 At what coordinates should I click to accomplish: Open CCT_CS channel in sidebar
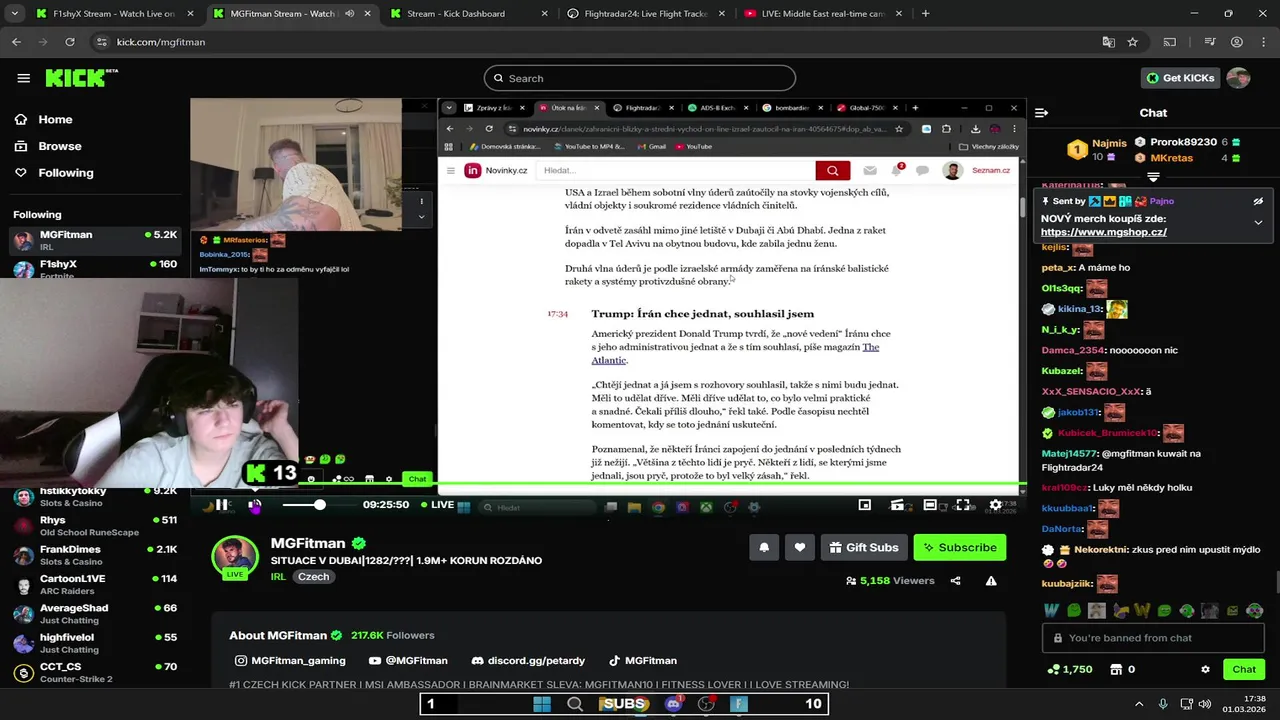(95, 672)
